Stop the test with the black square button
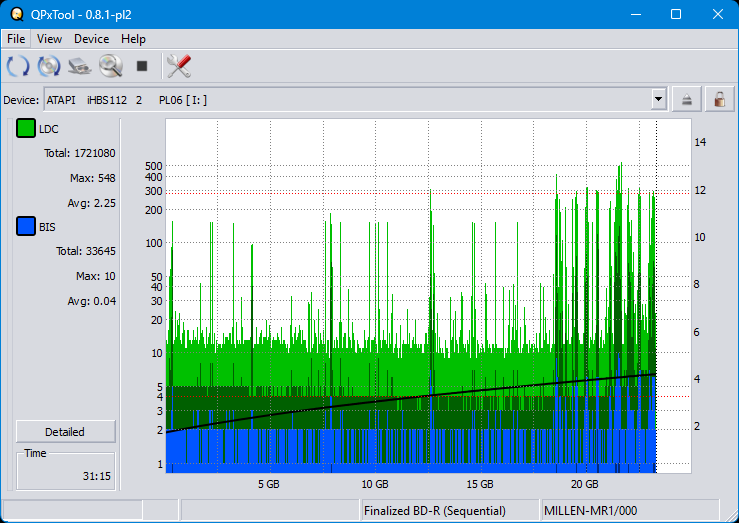The width and height of the screenshot is (739, 523). [142, 65]
